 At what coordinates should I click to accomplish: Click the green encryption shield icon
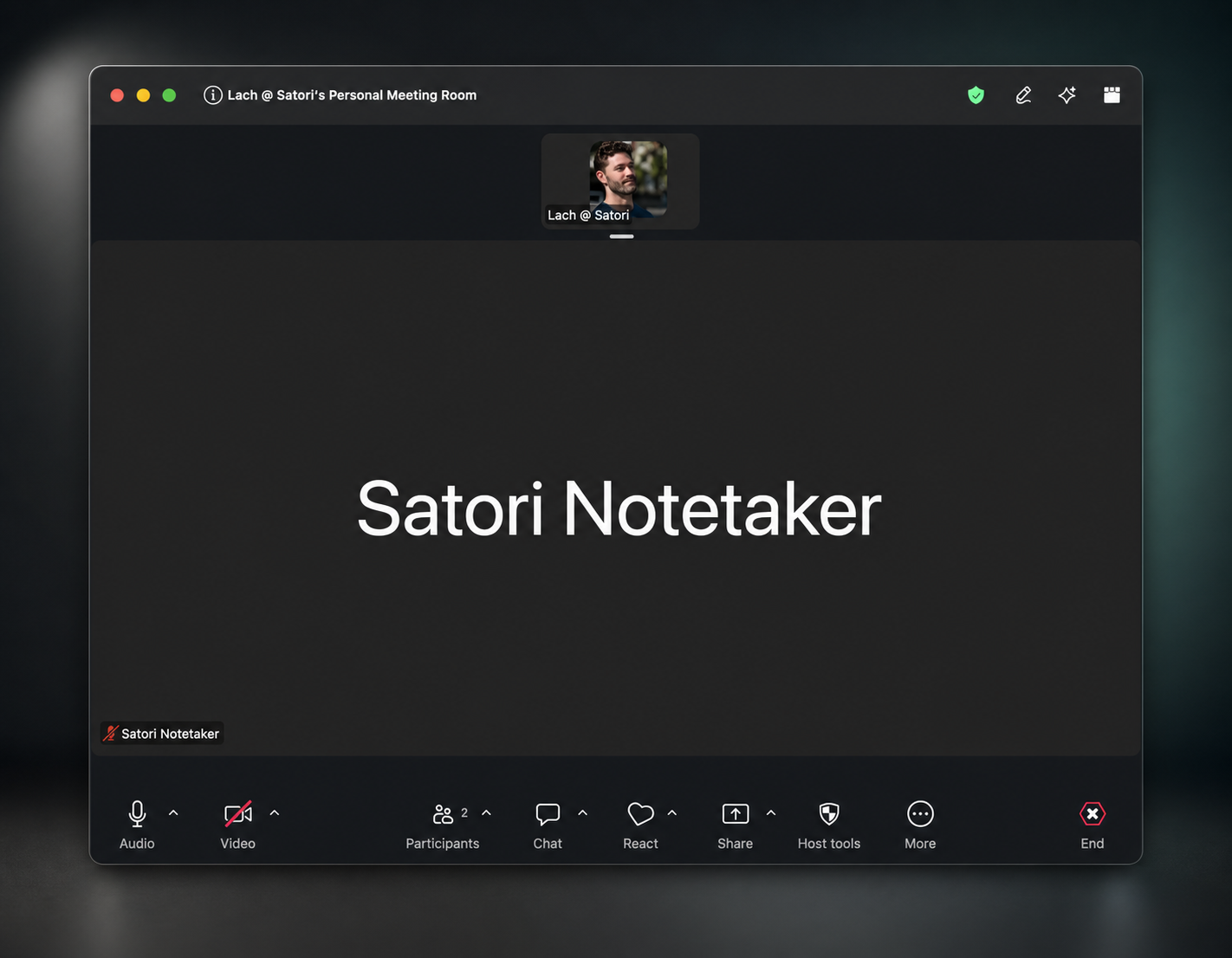coord(976,95)
